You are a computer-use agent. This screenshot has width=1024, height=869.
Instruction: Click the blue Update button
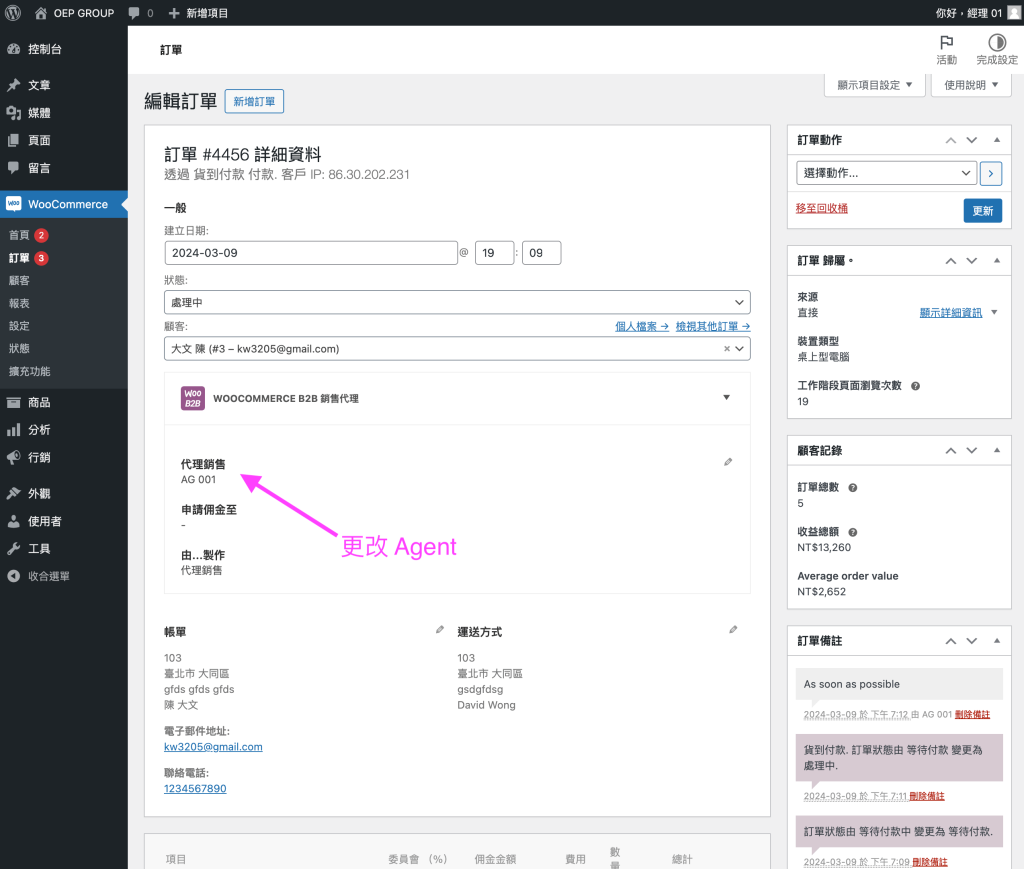[982, 210]
